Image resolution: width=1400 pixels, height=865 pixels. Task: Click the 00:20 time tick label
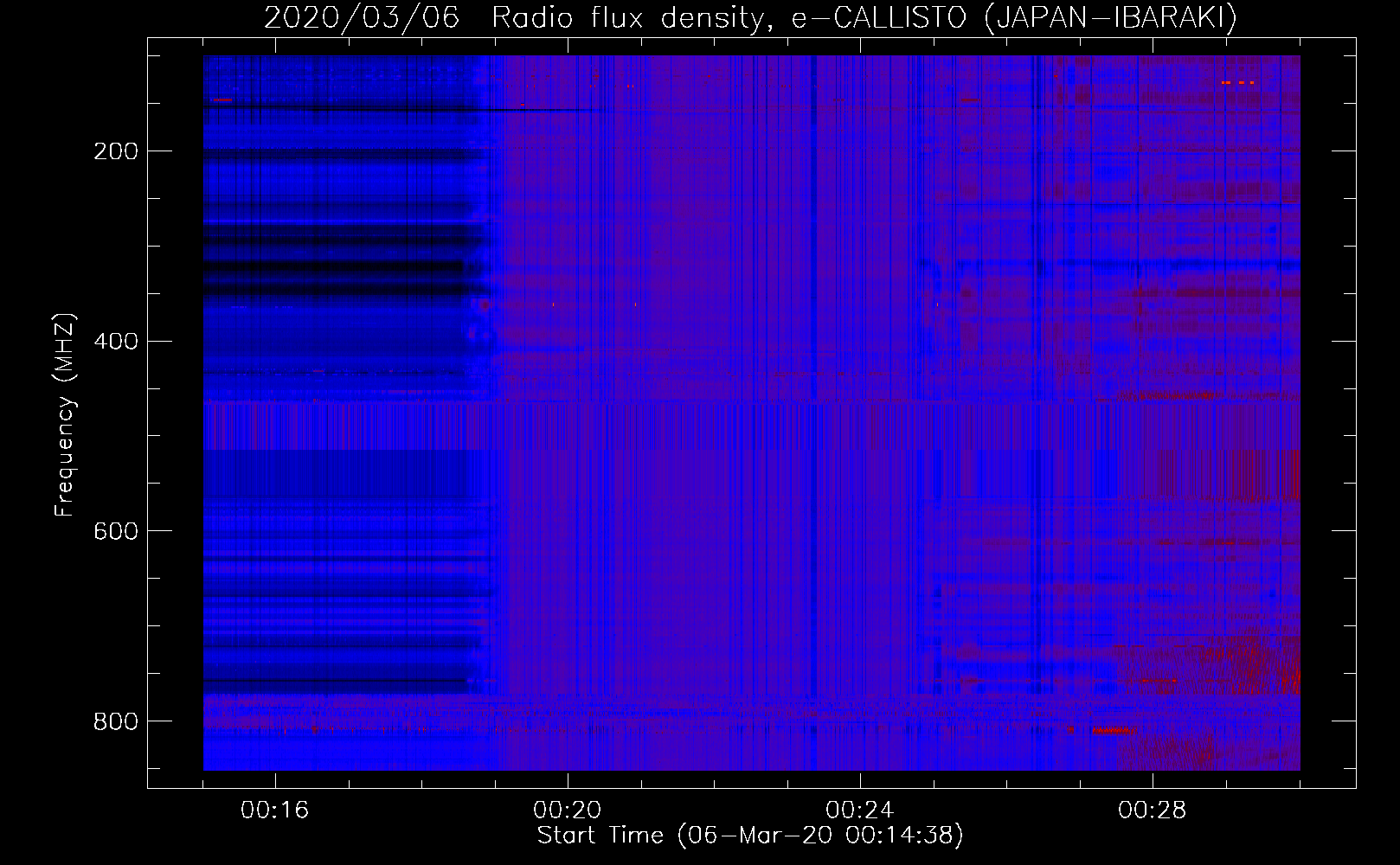tap(568, 810)
